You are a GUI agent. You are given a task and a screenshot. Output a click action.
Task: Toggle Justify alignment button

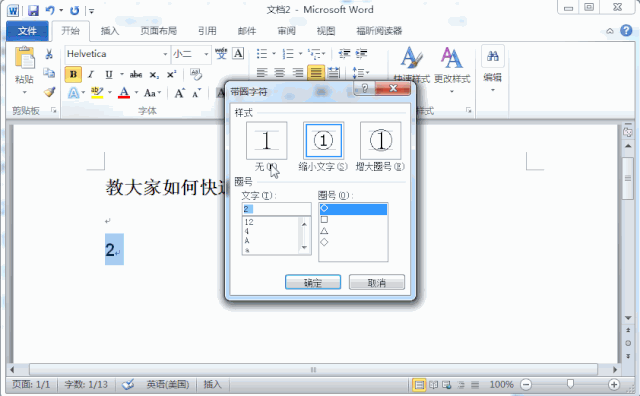click(x=316, y=73)
